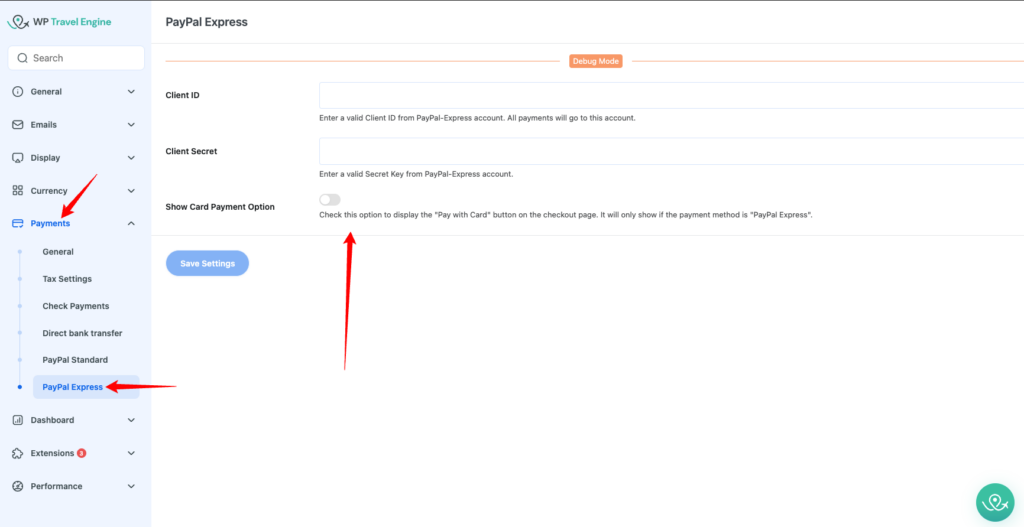Expand the Display section chevron

click(x=131, y=158)
